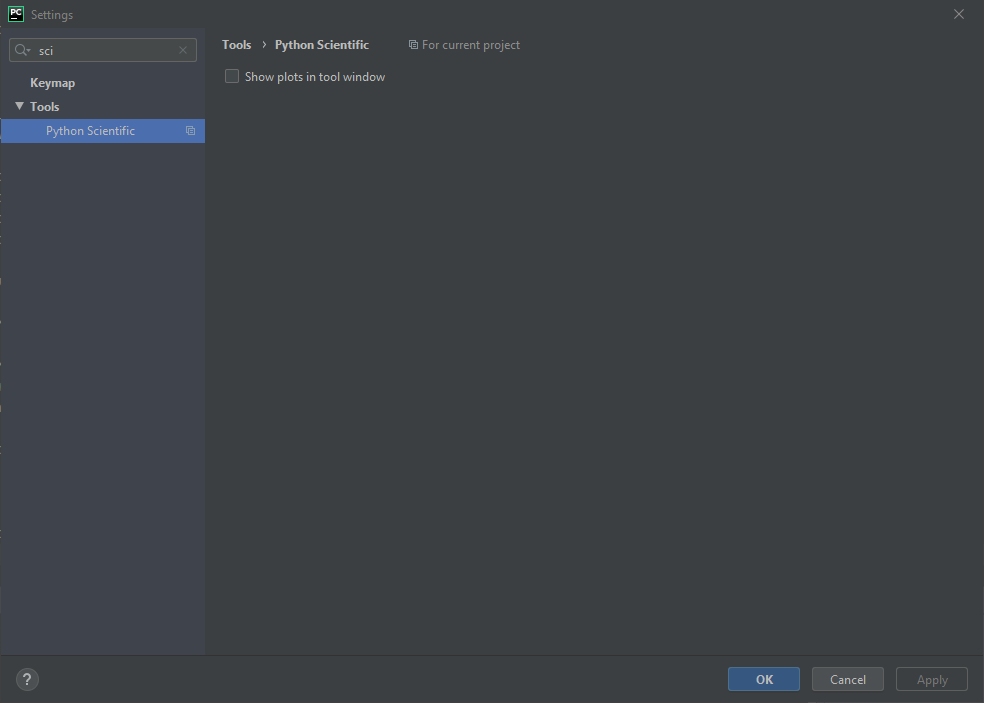Select Keymap in settings tree

click(x=53, y=83)
